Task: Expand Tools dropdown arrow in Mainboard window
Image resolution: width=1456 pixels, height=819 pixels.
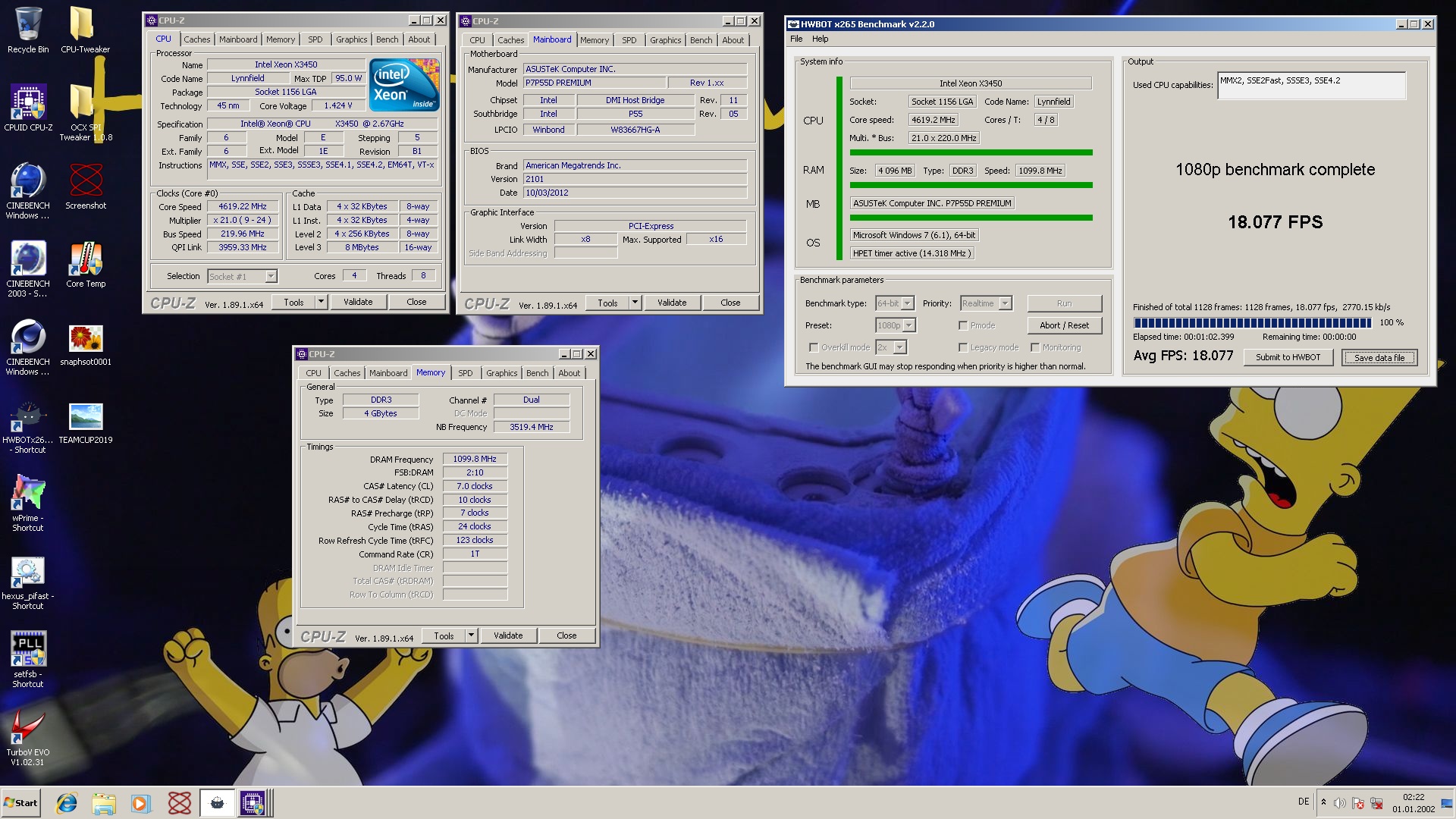Action: (x=635, y=303)
